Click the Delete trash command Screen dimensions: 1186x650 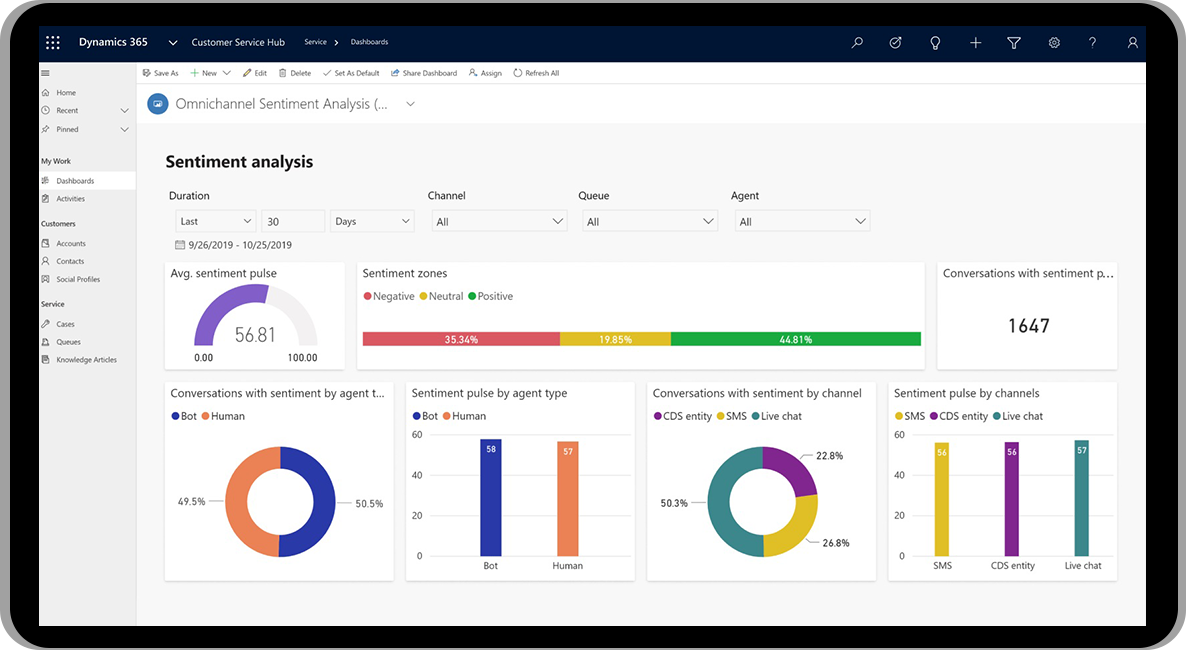295,73
